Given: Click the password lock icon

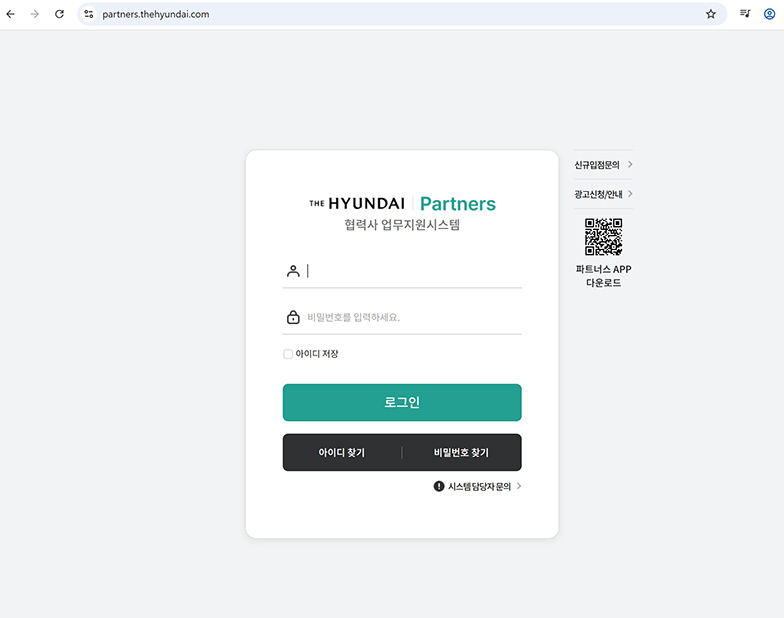Looking at the screenshot, I should (293, 317).
